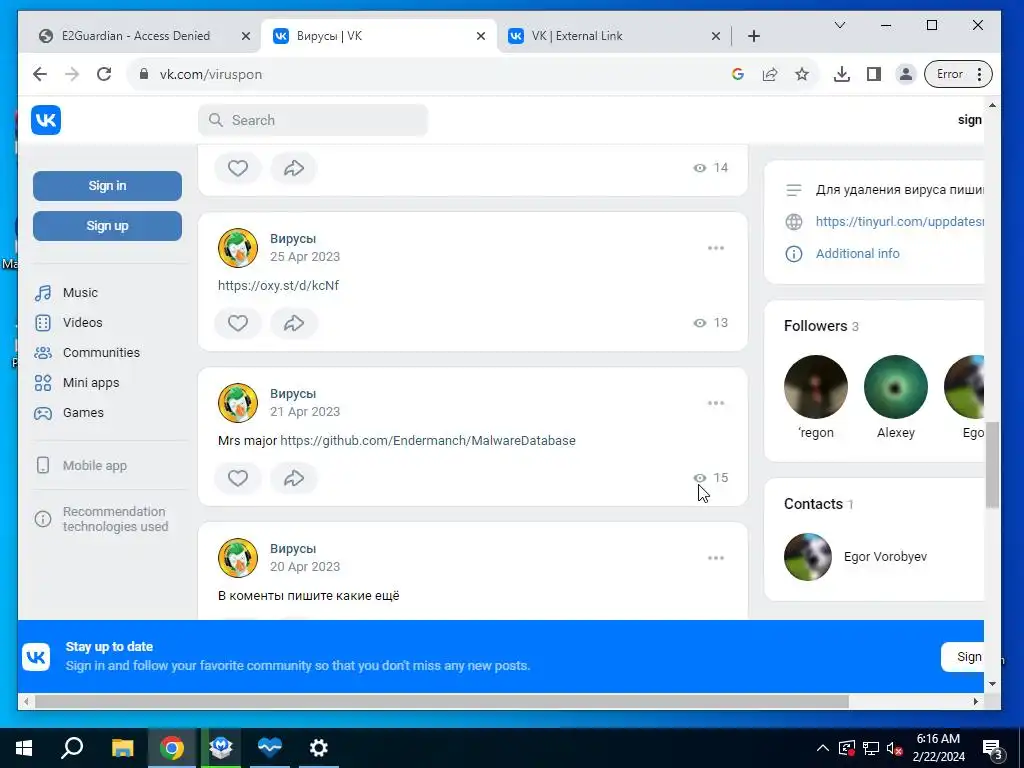Click the Sign in button
Viewport: 1024px width, 768px height.
click(107, 186)
